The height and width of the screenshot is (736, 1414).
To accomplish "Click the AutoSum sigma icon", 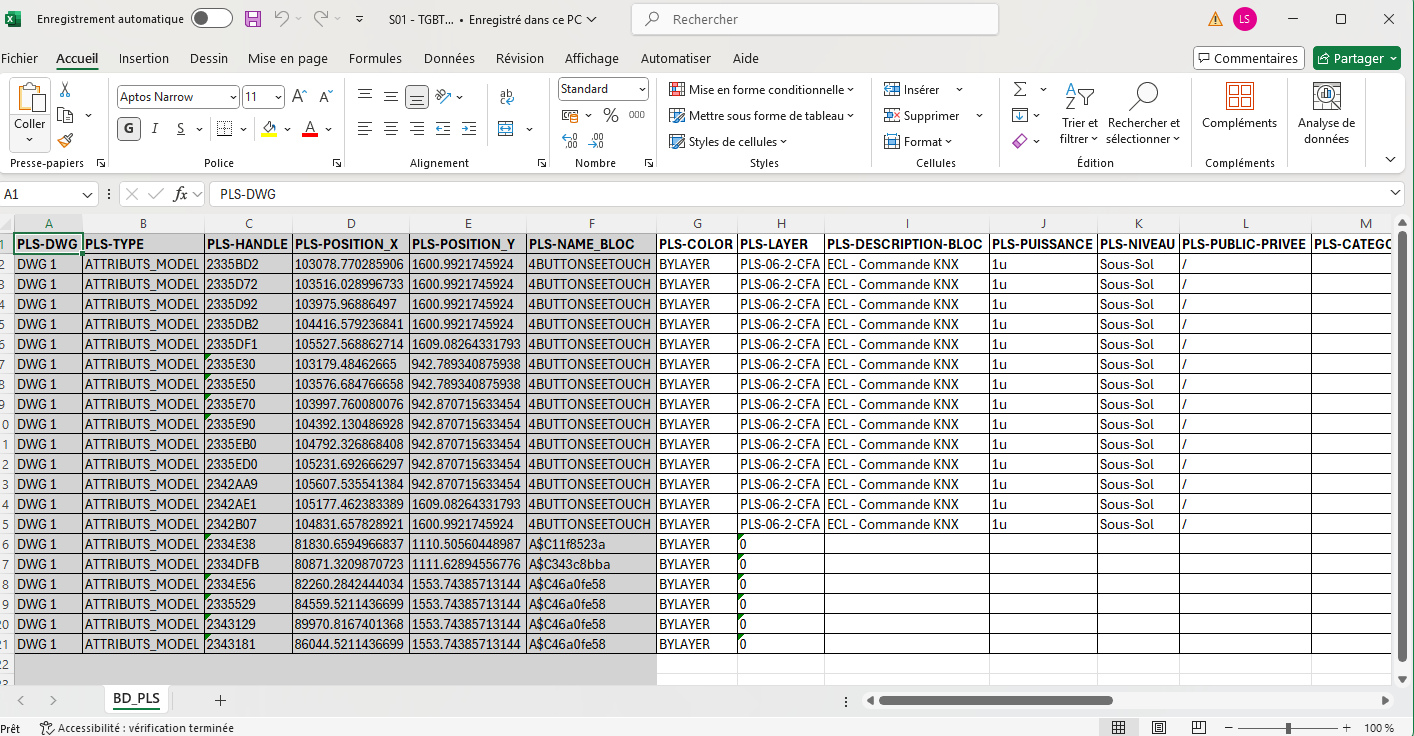I will coord(1018,89).
